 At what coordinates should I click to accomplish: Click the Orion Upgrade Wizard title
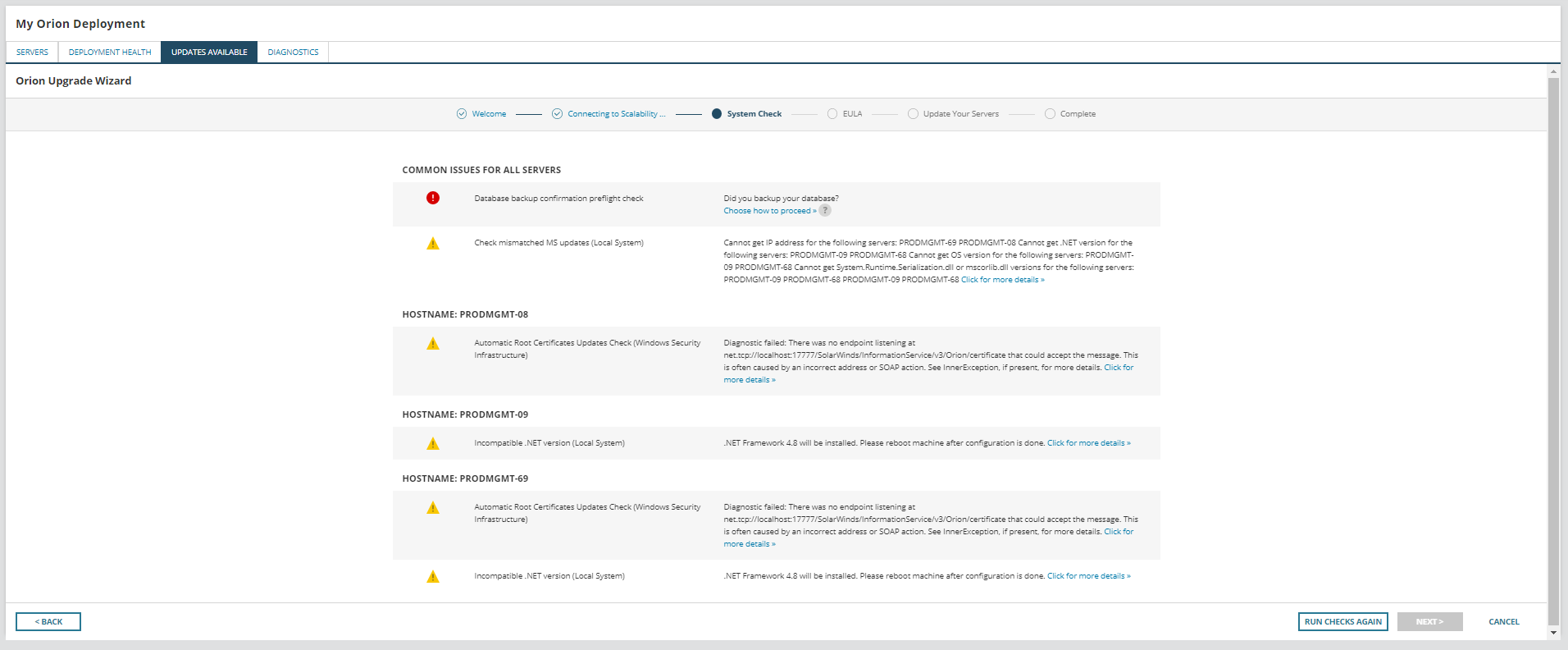point(74,80)
